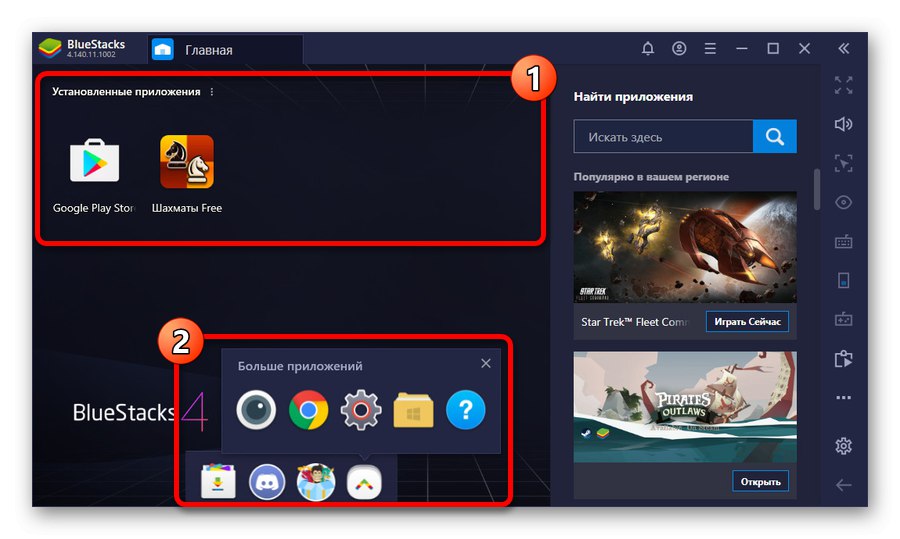Click the back arrow in sidebar

click(843, 485)
